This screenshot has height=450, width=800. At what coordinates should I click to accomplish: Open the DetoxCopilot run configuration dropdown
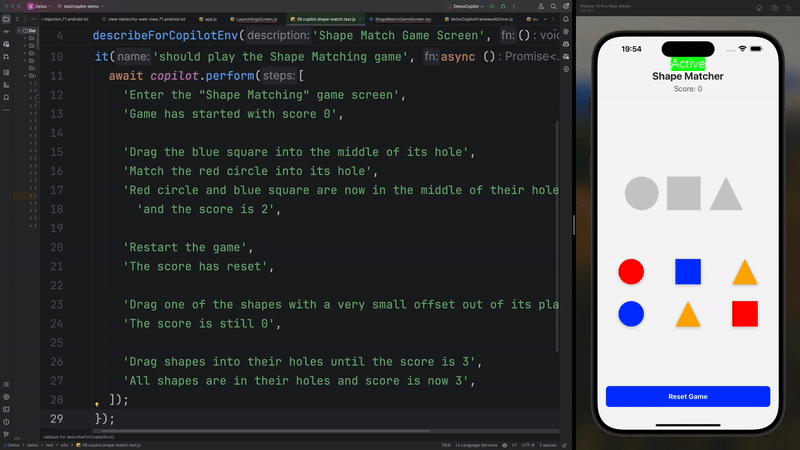tap(465, 6)
